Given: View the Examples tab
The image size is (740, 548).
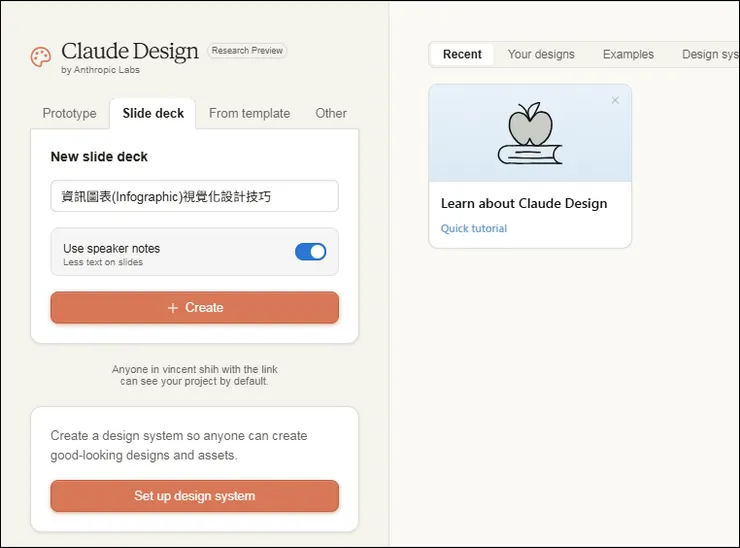Looking at the screenshot, I should coord(628,55).
